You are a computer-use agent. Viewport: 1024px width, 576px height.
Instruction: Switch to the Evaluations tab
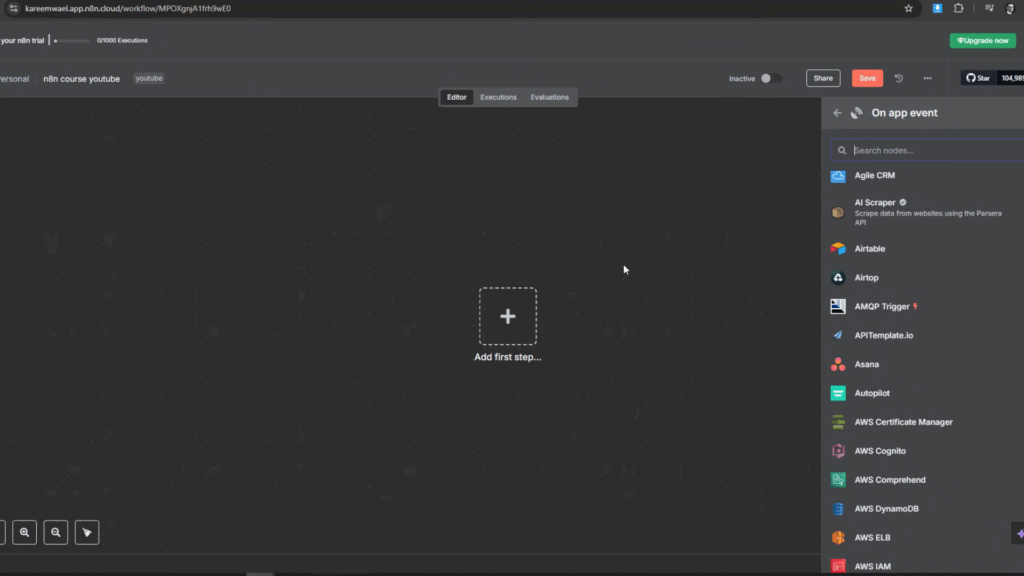point(549,97)
